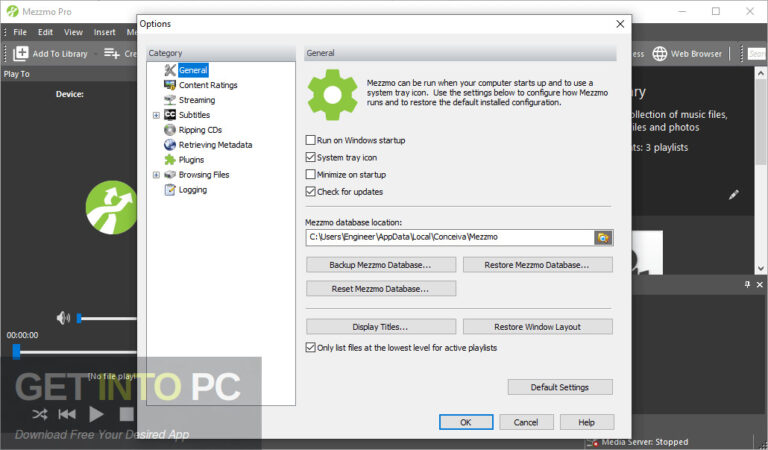Enable Run on Windows startup
The height and width of the screenshot is (450, 768).
(x=311, y=140)
